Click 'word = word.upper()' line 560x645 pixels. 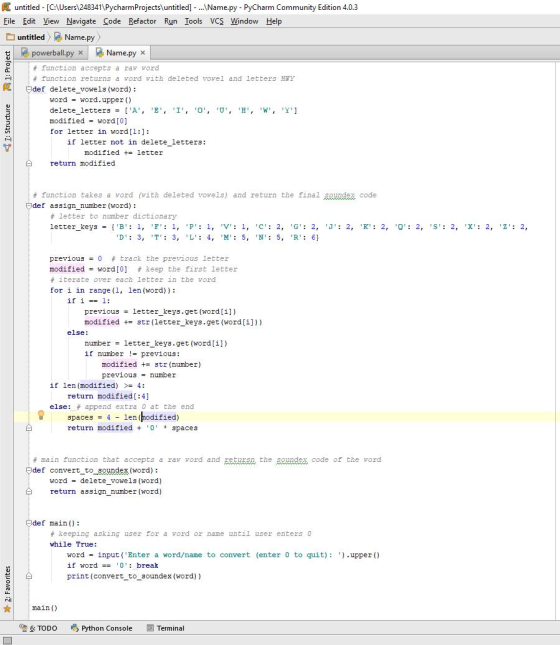[91, 100]
